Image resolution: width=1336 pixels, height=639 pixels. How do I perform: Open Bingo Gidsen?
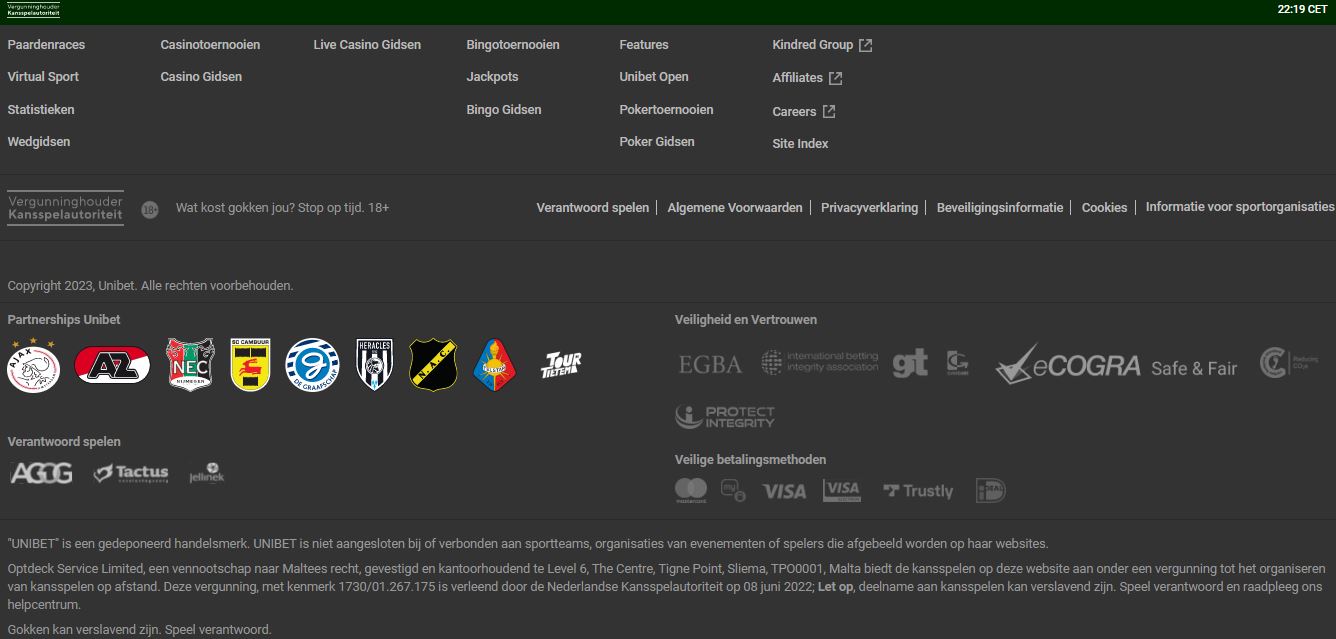click(504, 110)
